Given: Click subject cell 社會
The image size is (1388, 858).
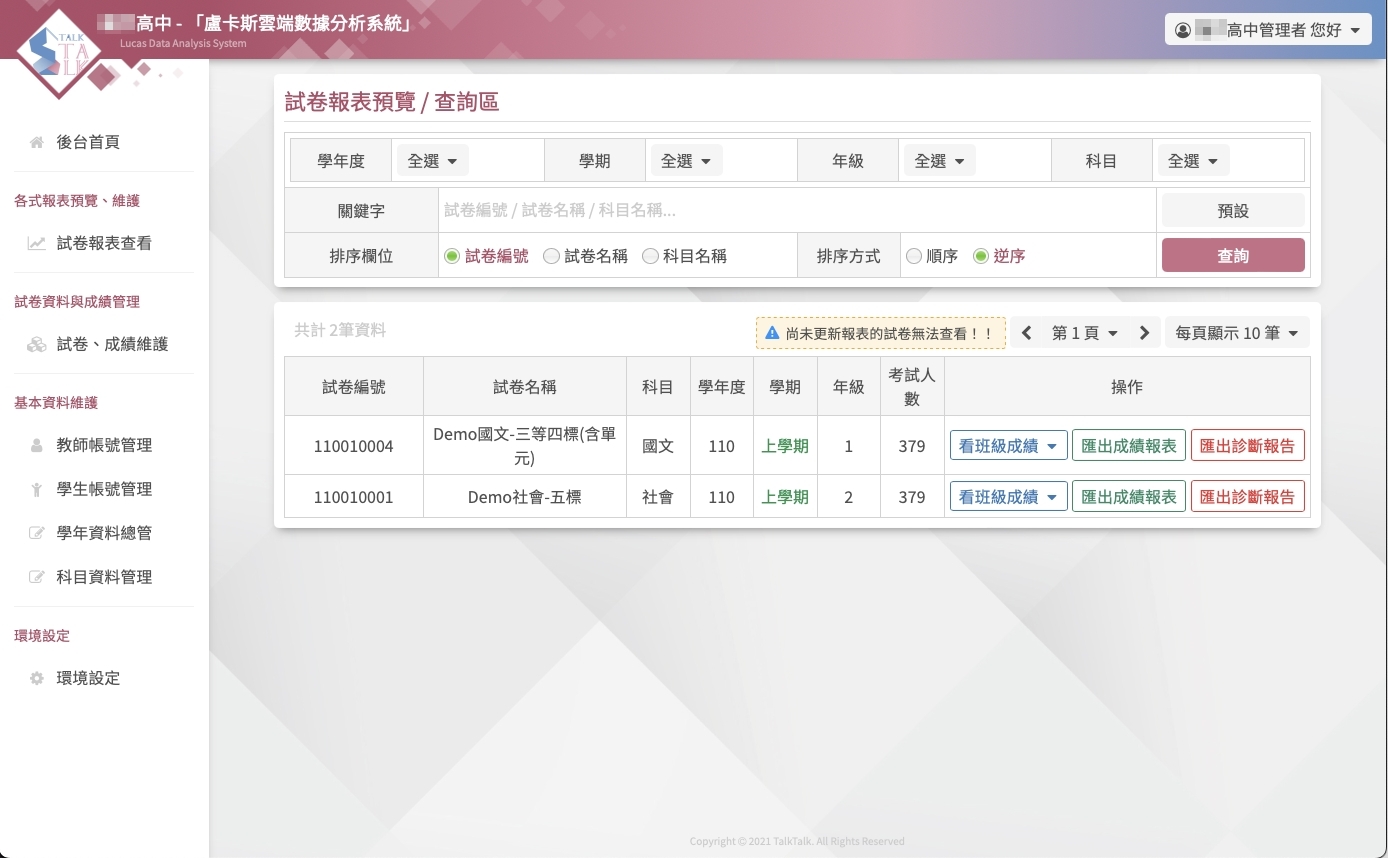Looking at the screenshot, I should [658, 497].
